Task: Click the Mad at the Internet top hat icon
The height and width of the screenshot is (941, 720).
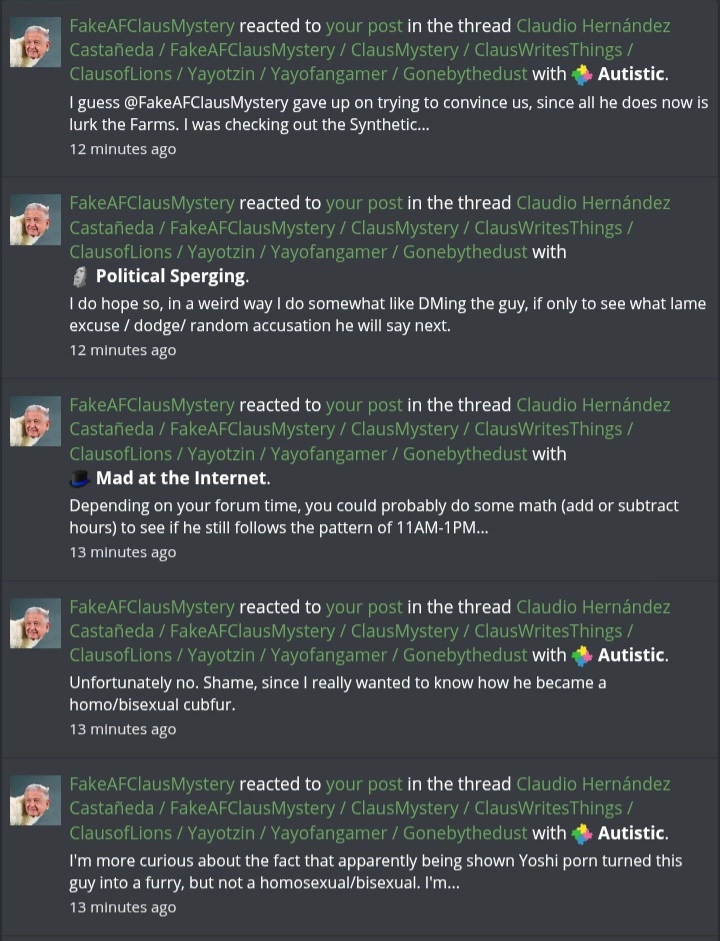Action: 80,478
